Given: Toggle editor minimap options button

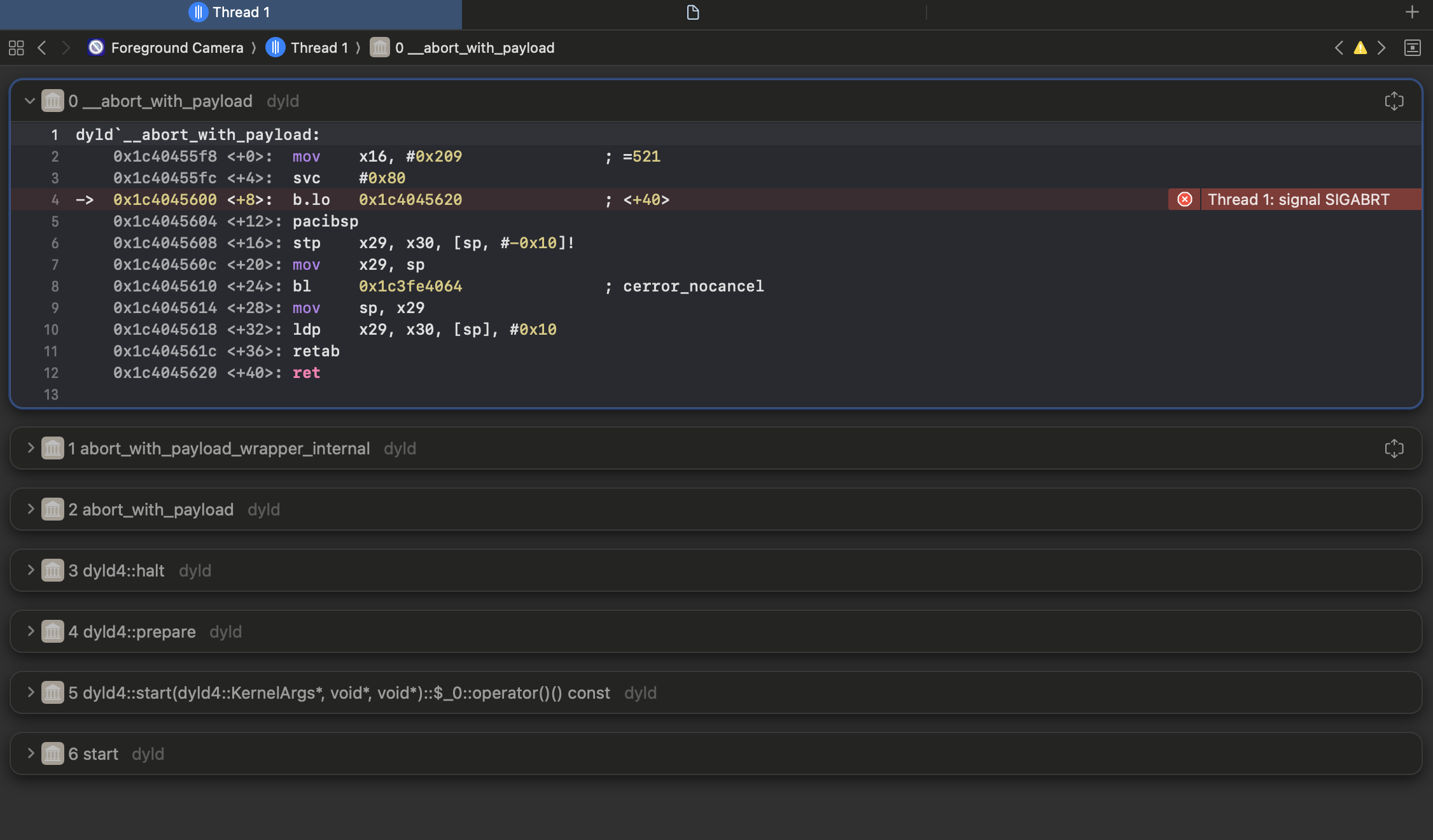Looking at the screenshot, I should 1412,48.
